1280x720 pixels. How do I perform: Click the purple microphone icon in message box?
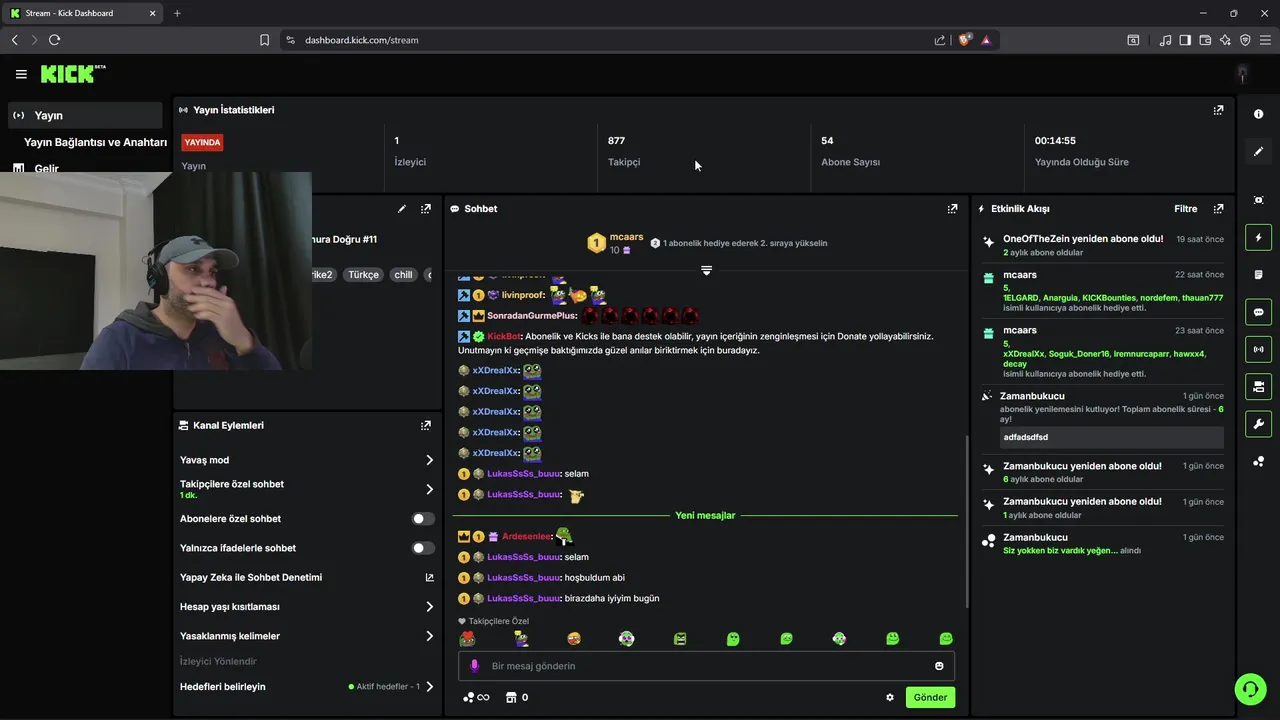click(x=474, y=666)
